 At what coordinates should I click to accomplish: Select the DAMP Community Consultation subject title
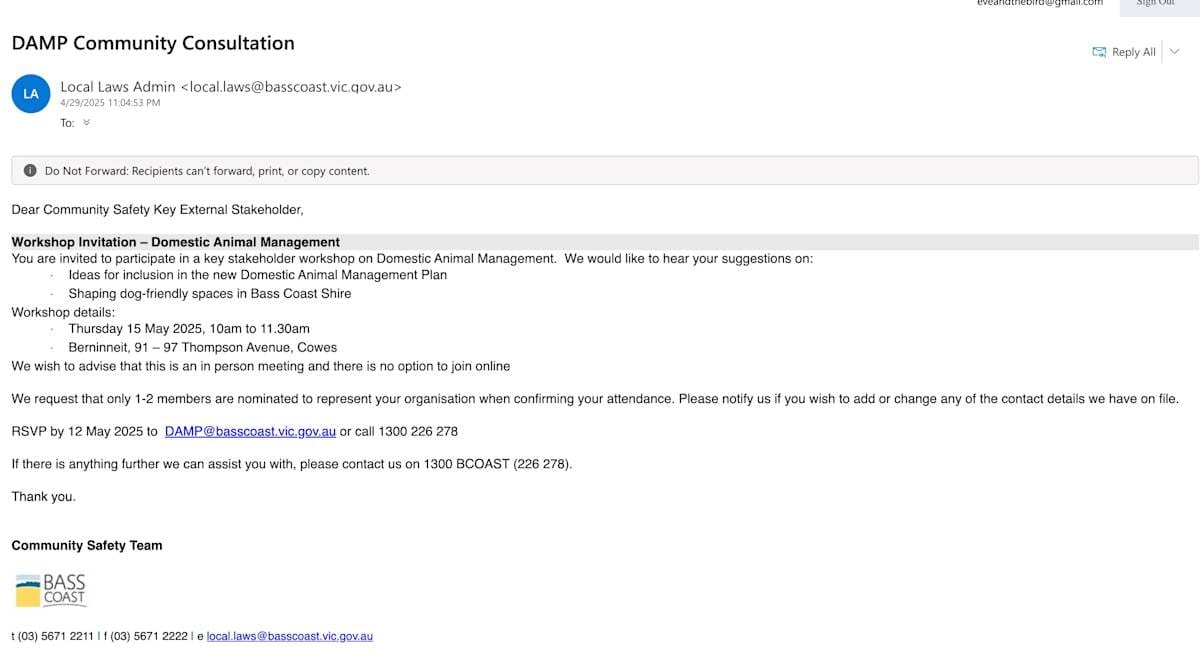[153, 43]
